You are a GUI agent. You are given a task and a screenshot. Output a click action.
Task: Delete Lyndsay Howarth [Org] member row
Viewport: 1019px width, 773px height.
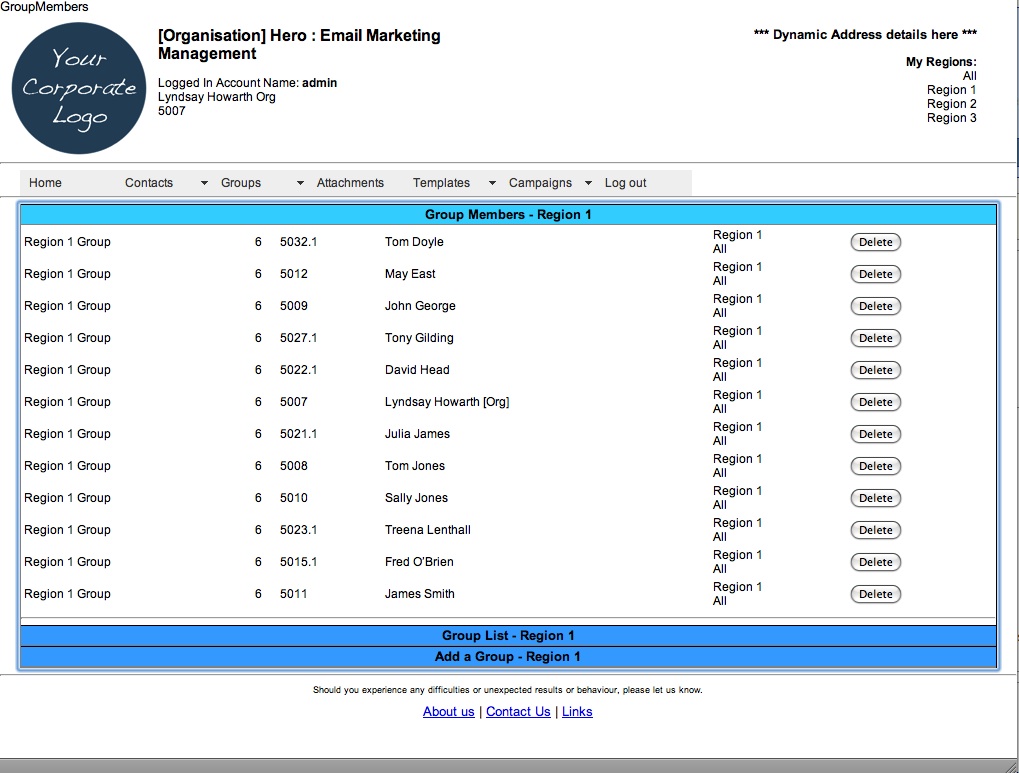coord(875,402)
